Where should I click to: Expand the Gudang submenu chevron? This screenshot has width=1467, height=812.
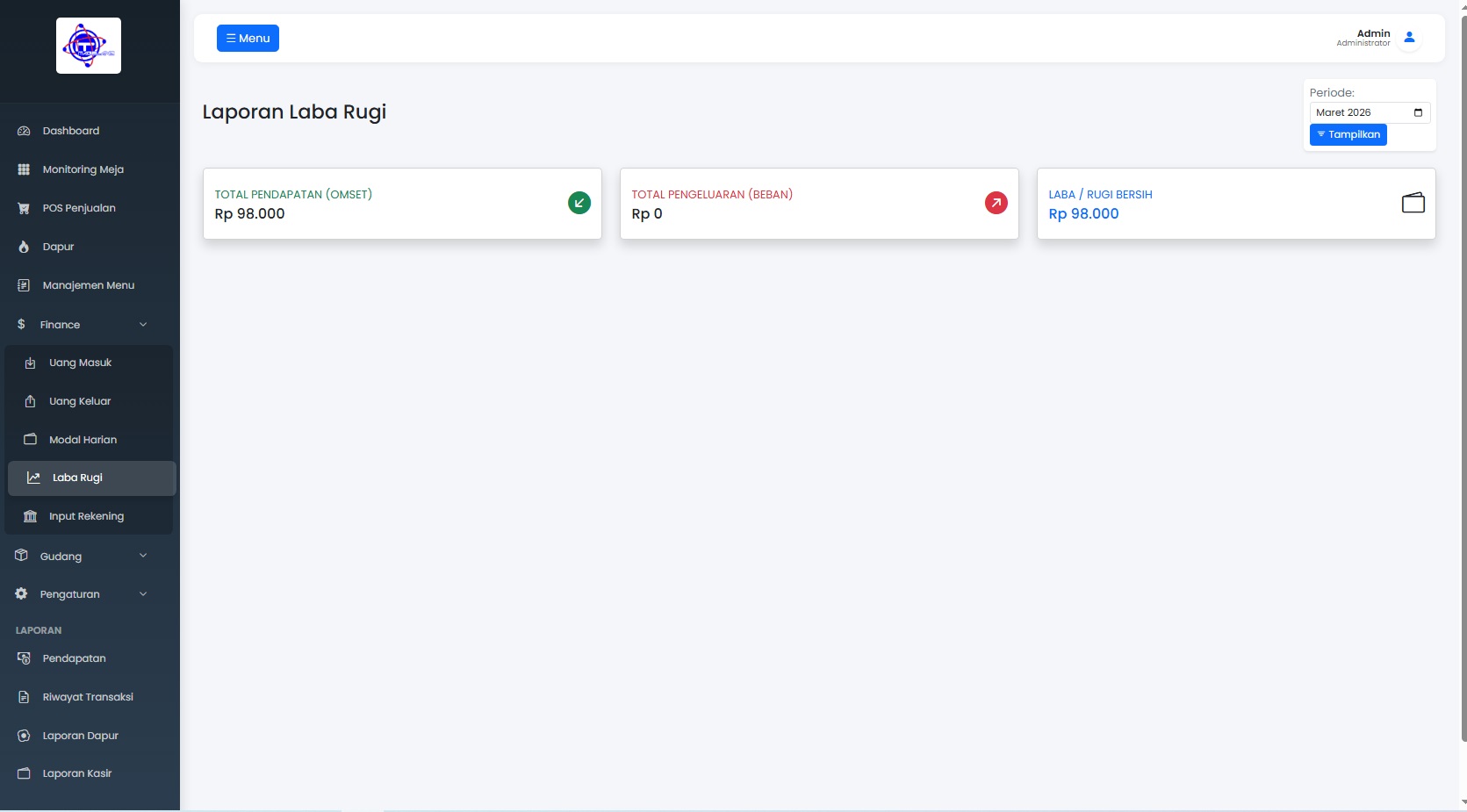click(143, 556)
